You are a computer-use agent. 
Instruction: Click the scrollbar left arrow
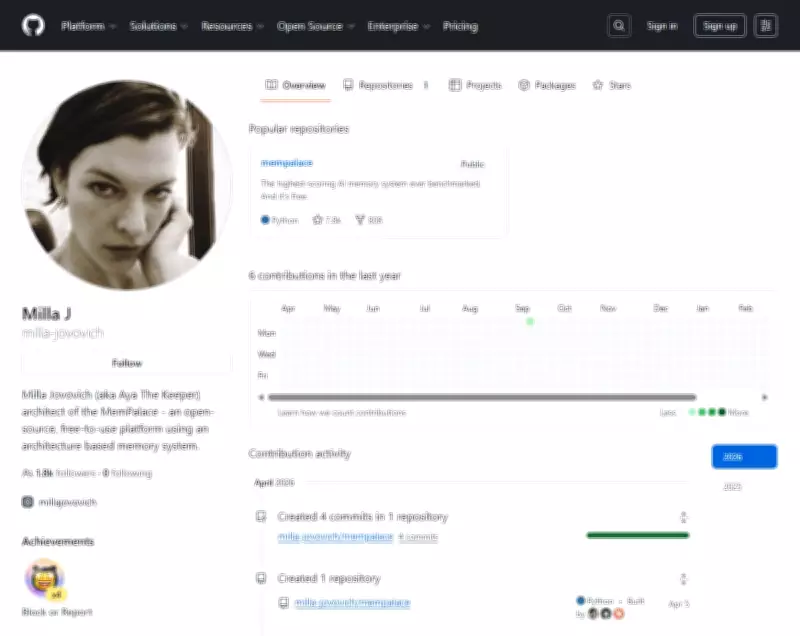point(261,397)
